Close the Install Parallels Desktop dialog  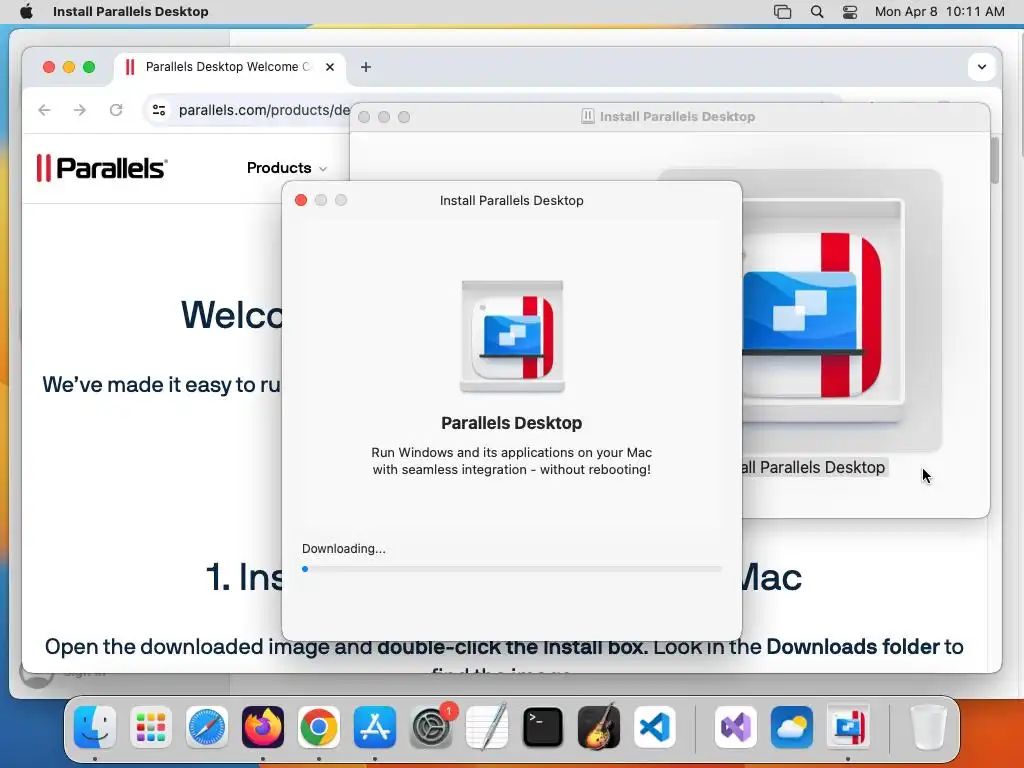click(300, 200)
